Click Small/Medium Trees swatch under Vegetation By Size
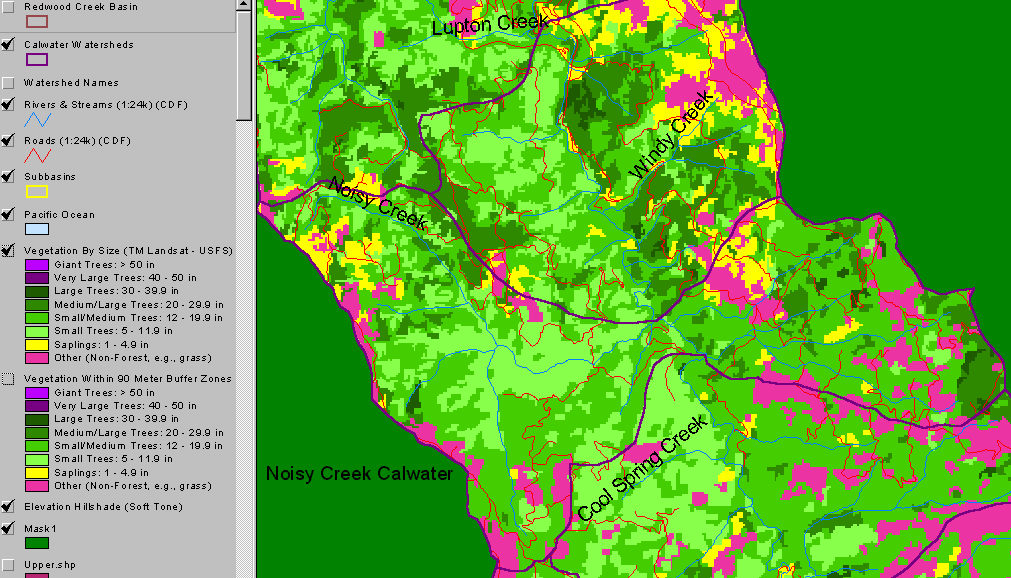The image size is (1011, 578). click(x=37, y=318)
